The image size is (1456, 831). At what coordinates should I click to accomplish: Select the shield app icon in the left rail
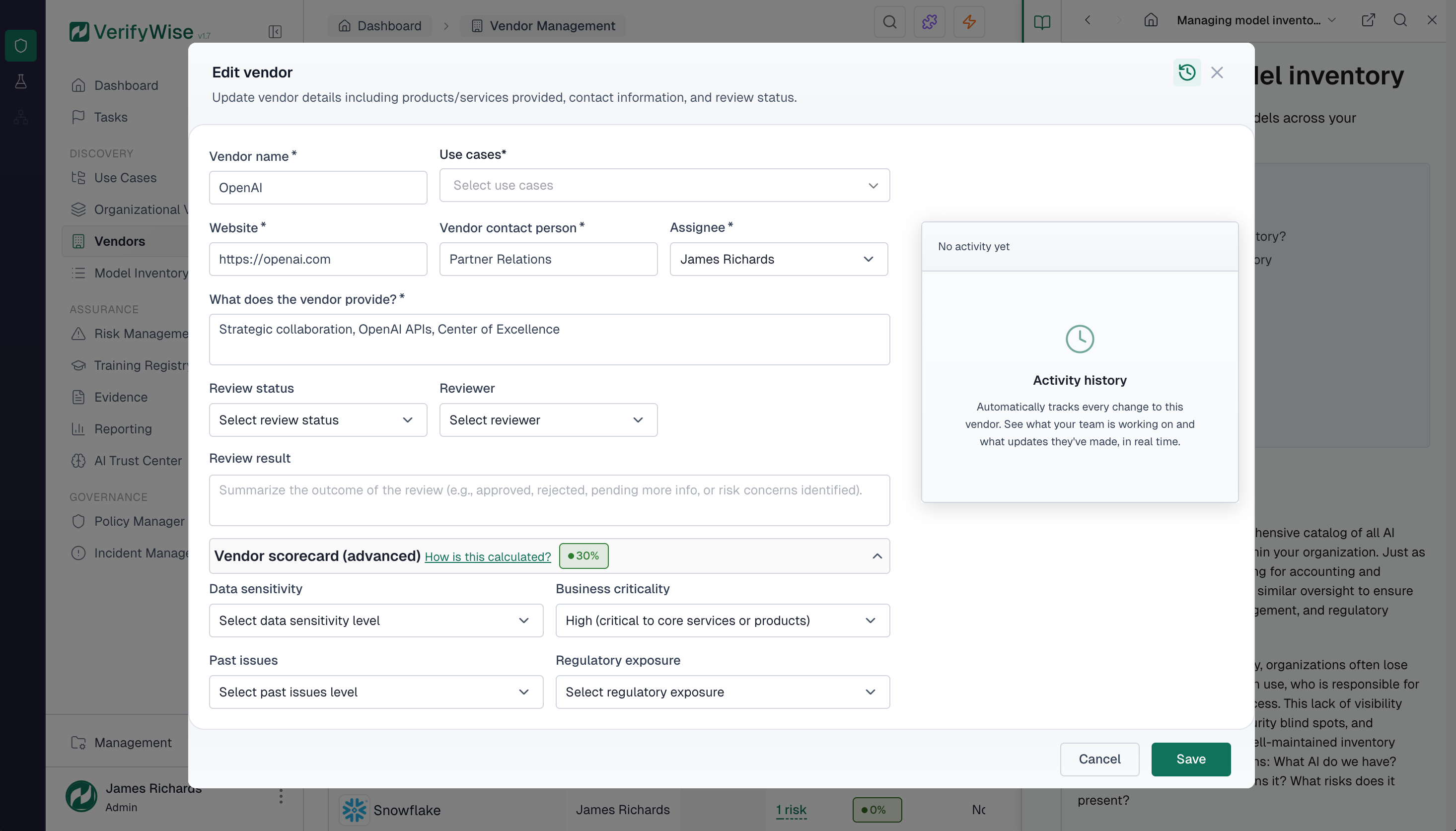tap(21, 46)
